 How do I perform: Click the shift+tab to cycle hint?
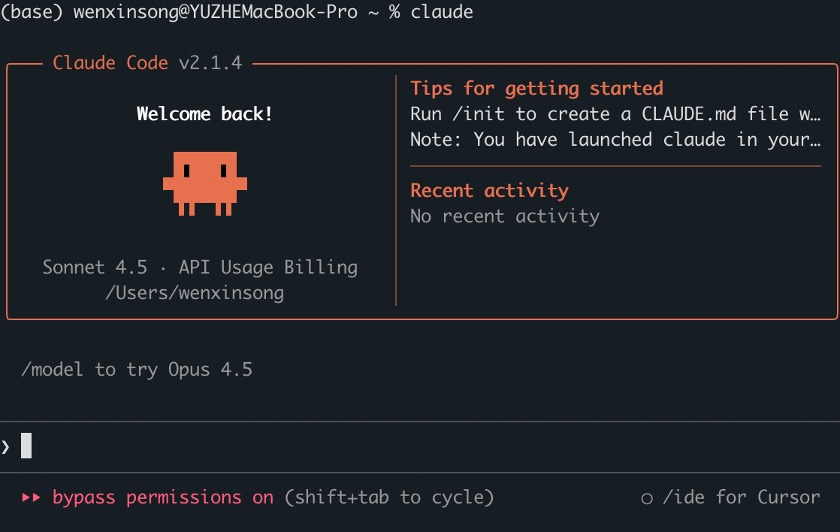pos(389,497)
